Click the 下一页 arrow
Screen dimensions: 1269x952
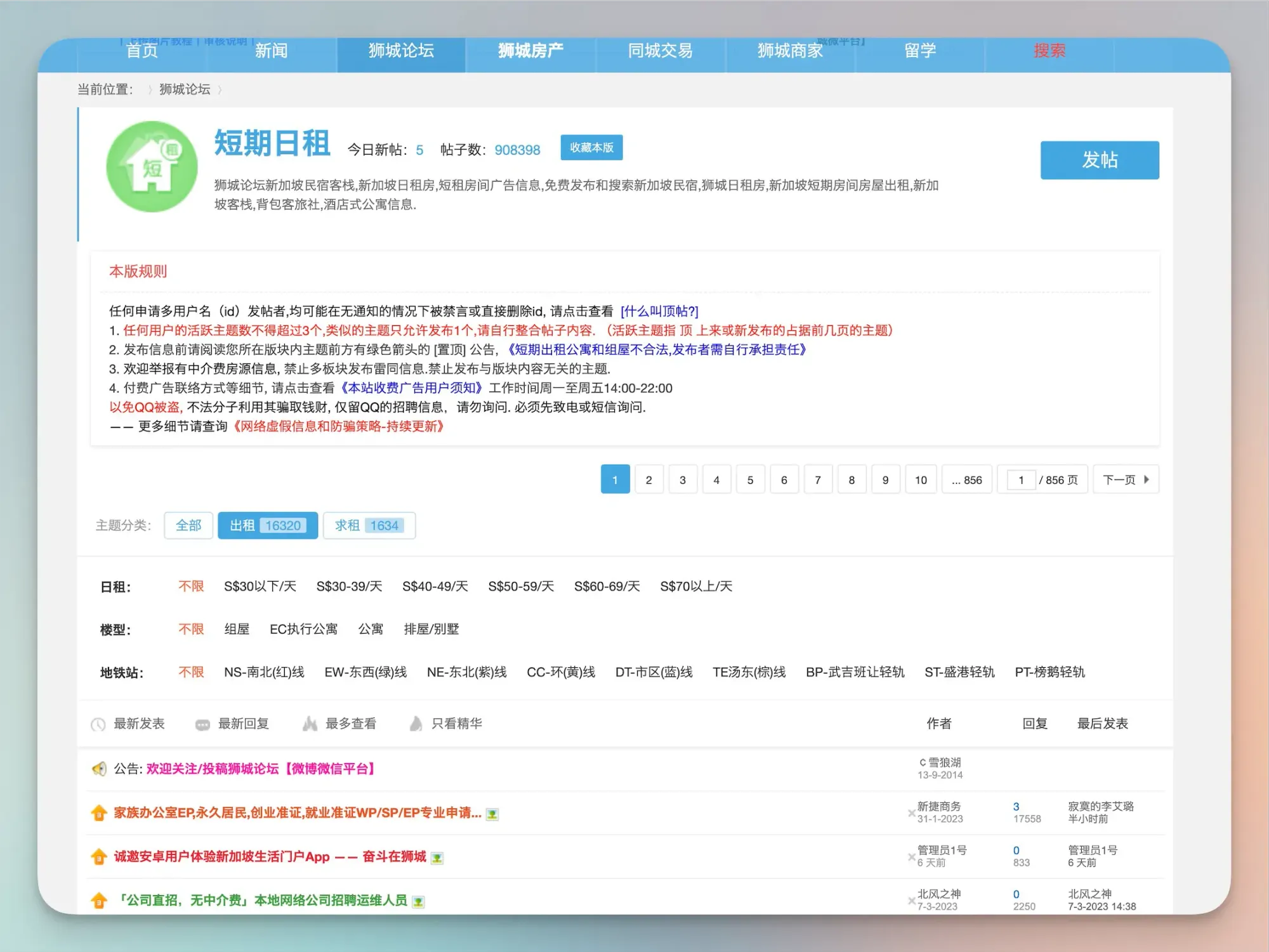point(1147,479)
